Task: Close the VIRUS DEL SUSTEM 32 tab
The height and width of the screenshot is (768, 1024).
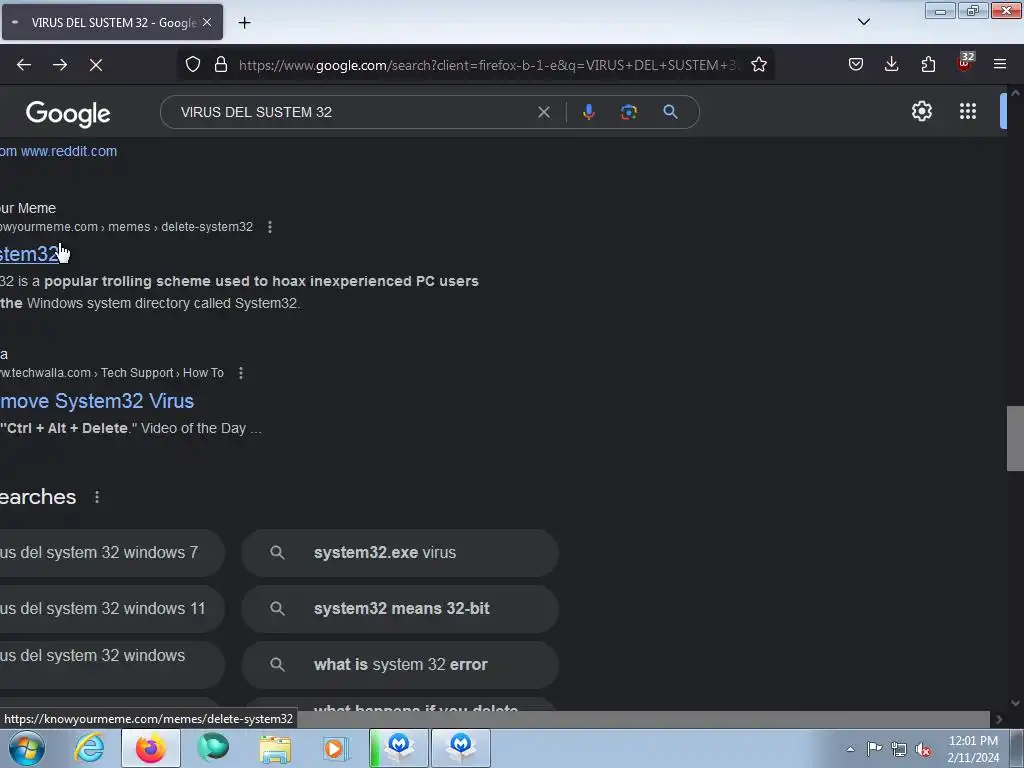Action: coord(207,22)
